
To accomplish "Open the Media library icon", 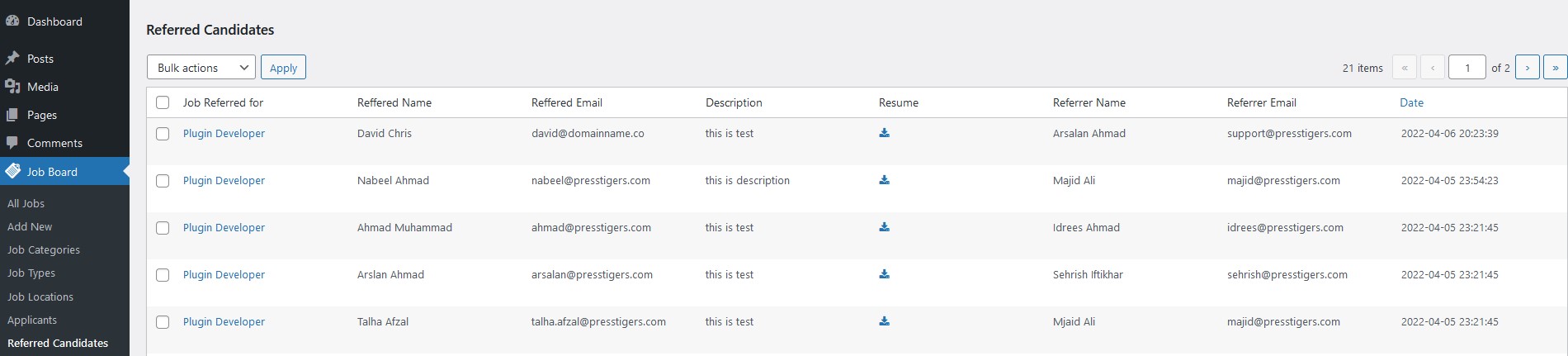I will (12, 87).
